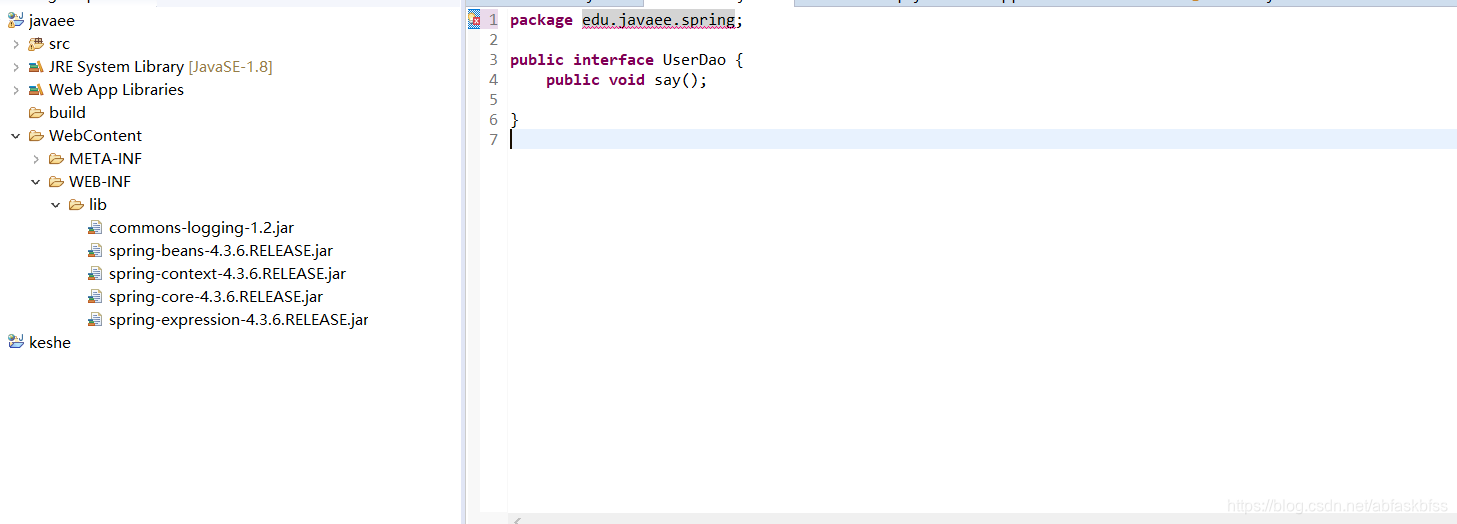This screenshot has width=1457, height=524.
Task: Expand the JRE System Library node
Action: 16,67
